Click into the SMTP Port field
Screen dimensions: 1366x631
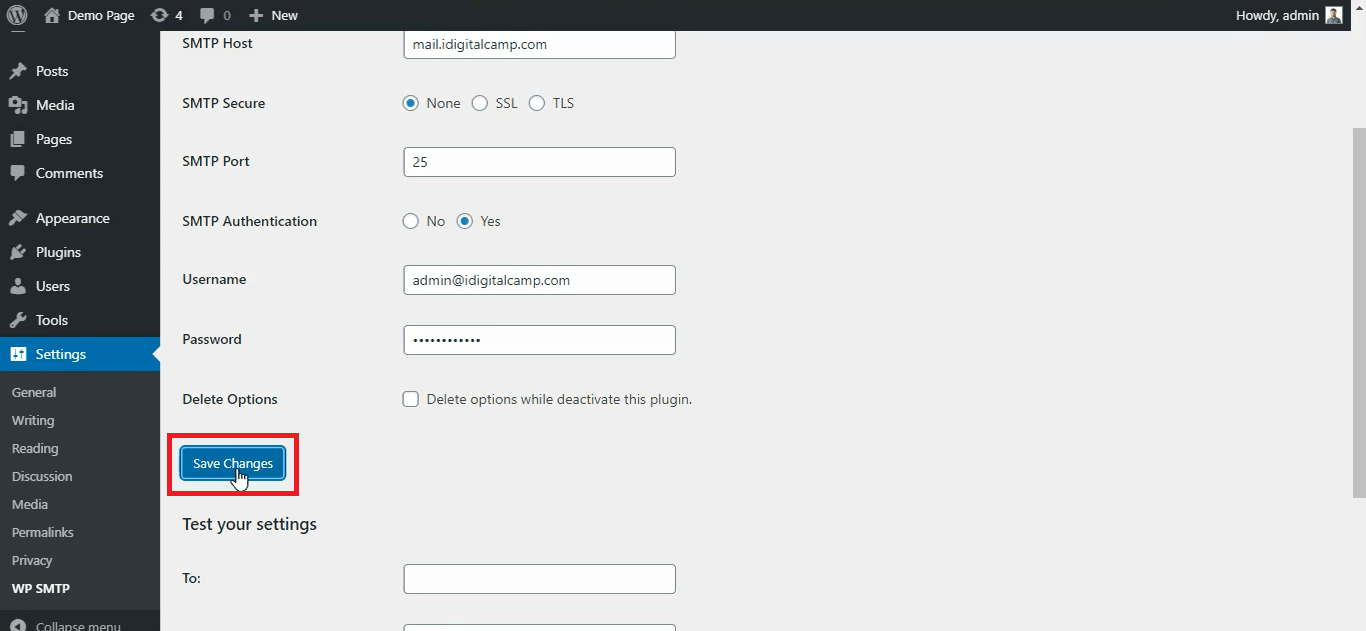tap(539, 162)
